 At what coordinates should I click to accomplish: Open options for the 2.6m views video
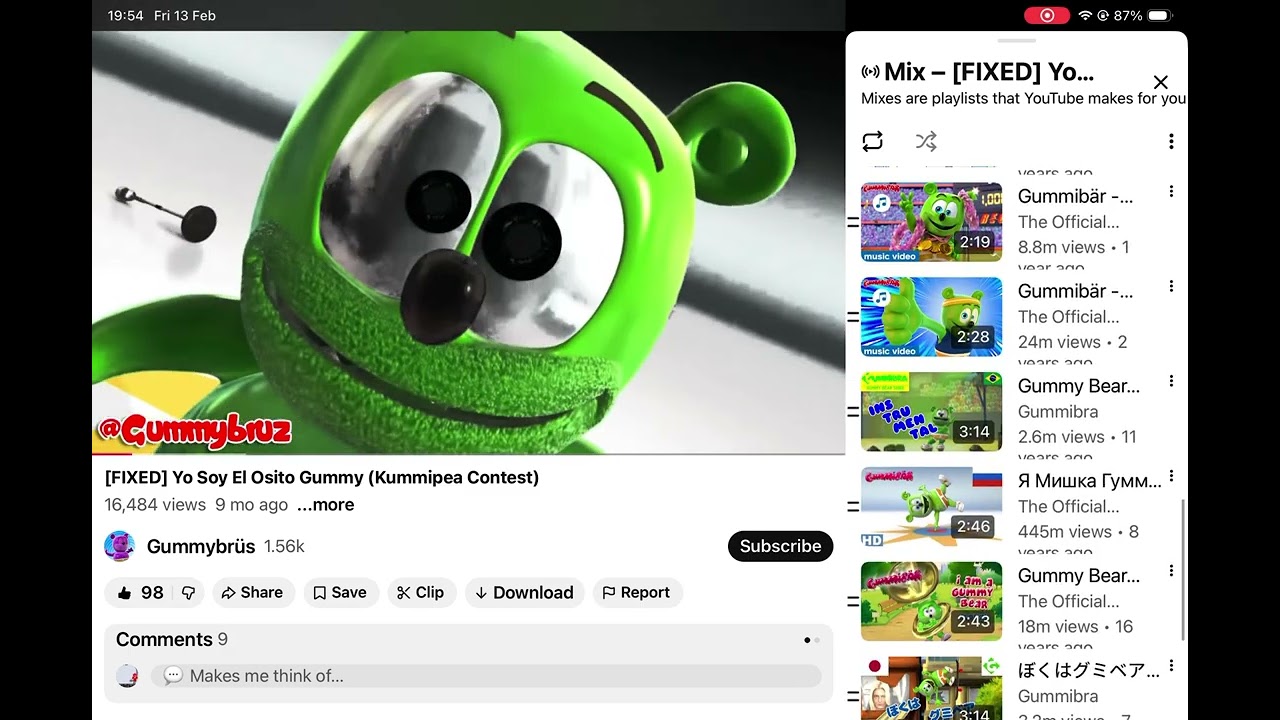1171,382
